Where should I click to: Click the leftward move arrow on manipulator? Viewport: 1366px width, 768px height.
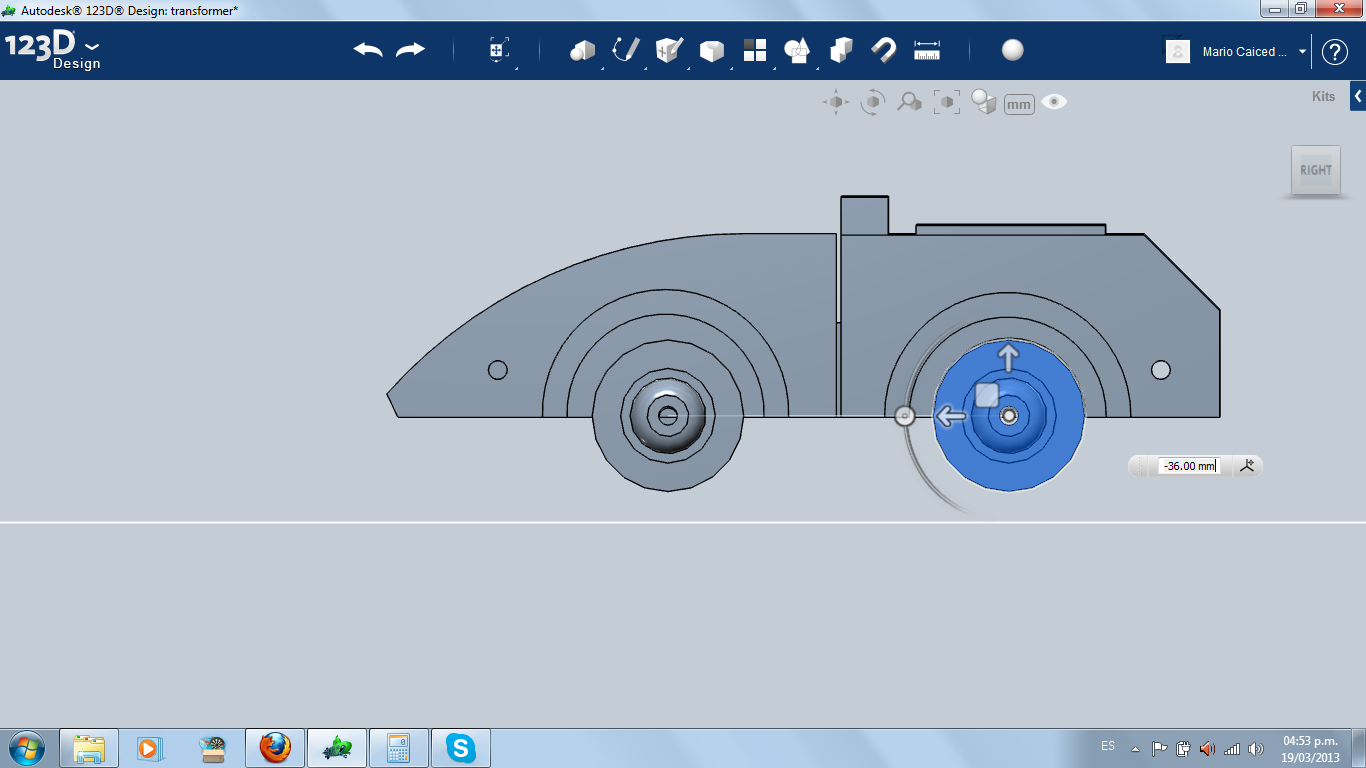click(x=950, y=416)
